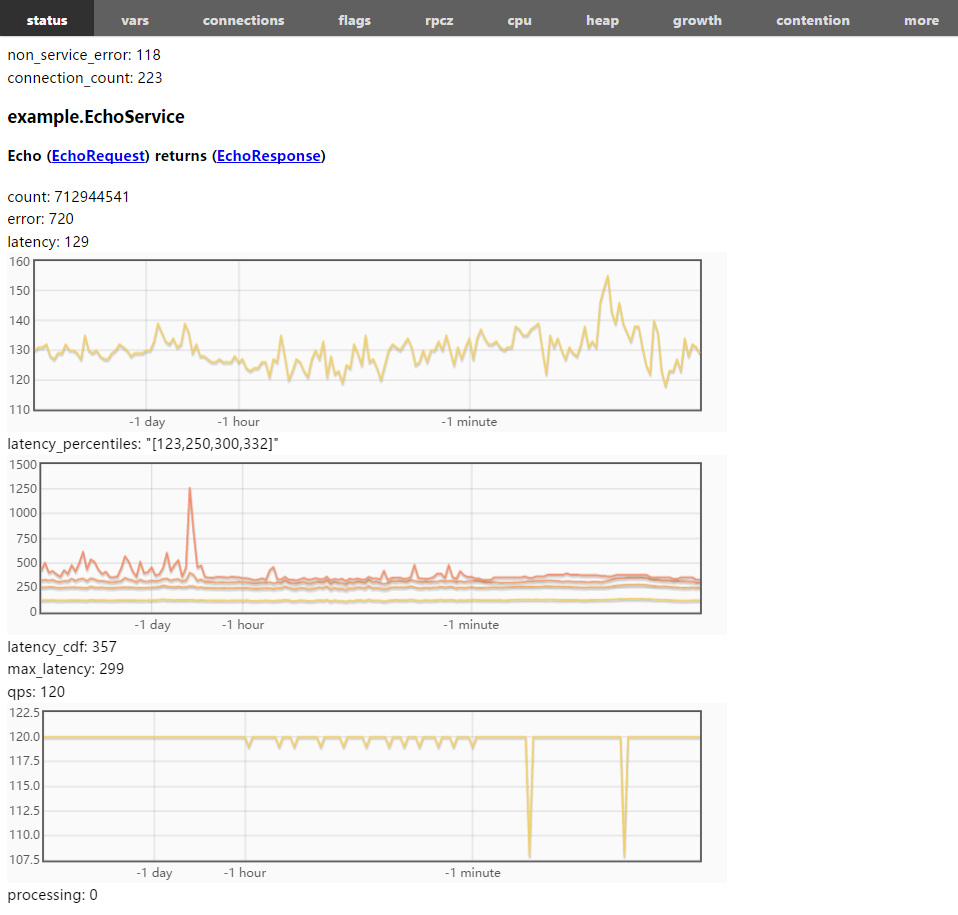The width and height of the screenshot is (958, 915).
Task: Expand the connection_count: 223 plot
Action: click(x=84, y=78)
